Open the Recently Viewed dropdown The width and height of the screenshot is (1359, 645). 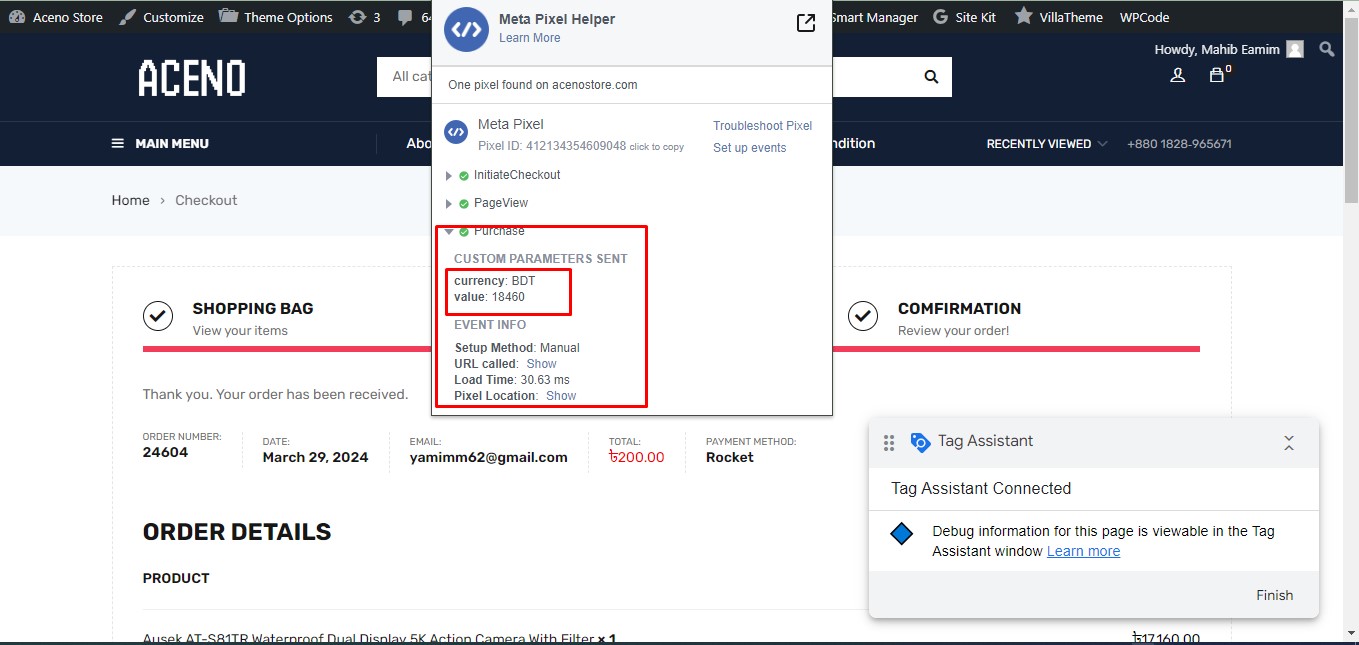tap(1046, 144)
